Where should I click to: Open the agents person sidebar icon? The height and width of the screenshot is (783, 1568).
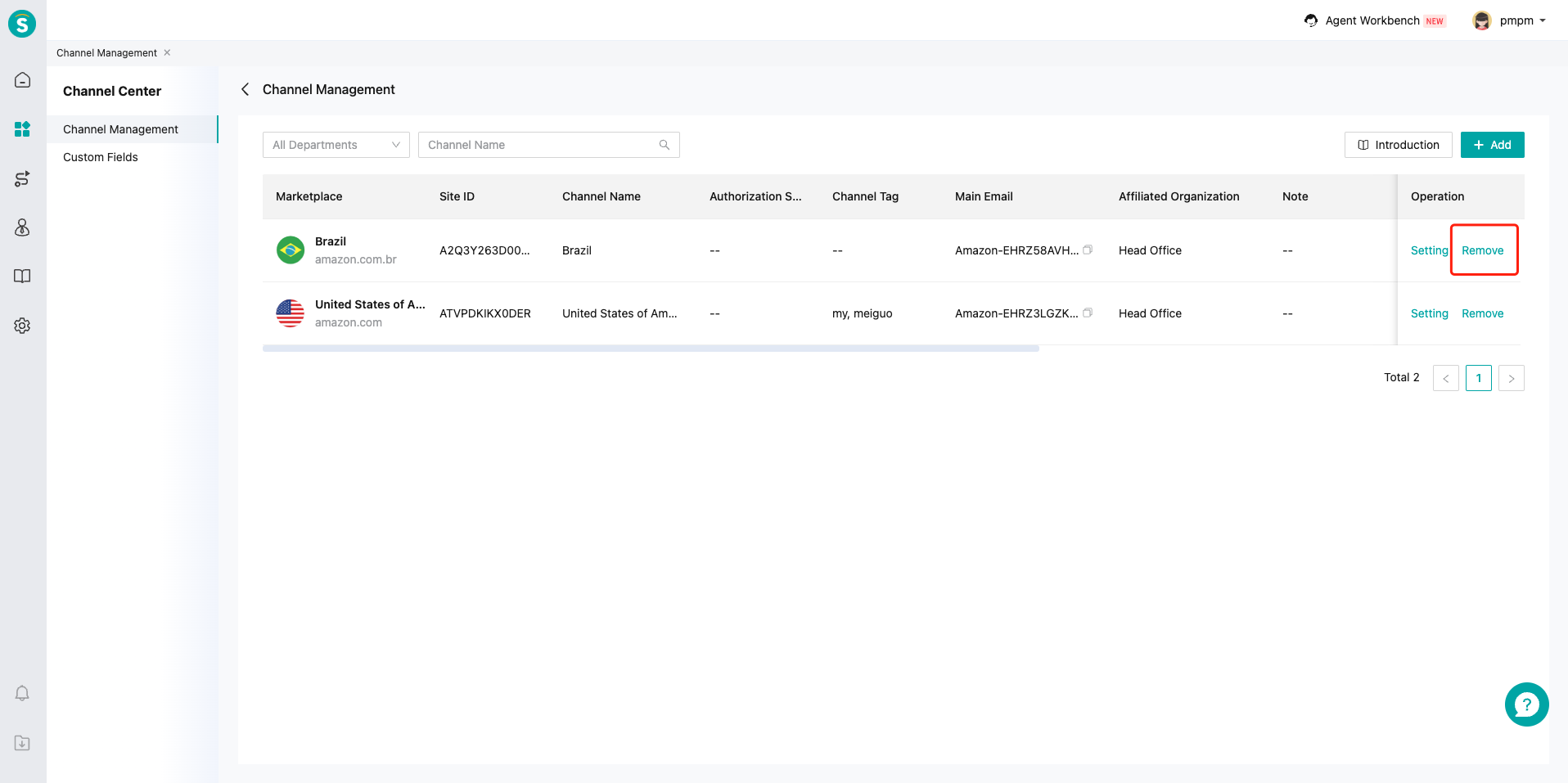[22, 227]
